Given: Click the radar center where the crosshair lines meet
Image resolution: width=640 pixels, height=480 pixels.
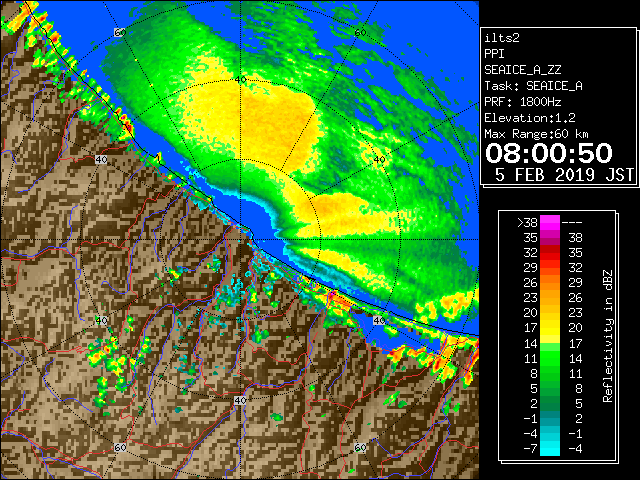Looking at the screenshot, I should (x=240, y=240).
